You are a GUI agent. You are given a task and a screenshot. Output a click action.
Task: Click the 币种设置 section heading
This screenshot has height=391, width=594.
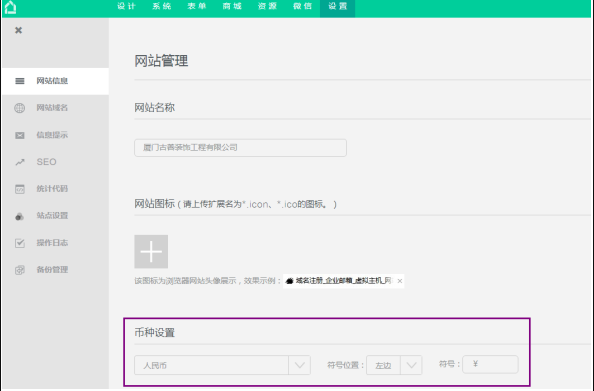[155, 333]
